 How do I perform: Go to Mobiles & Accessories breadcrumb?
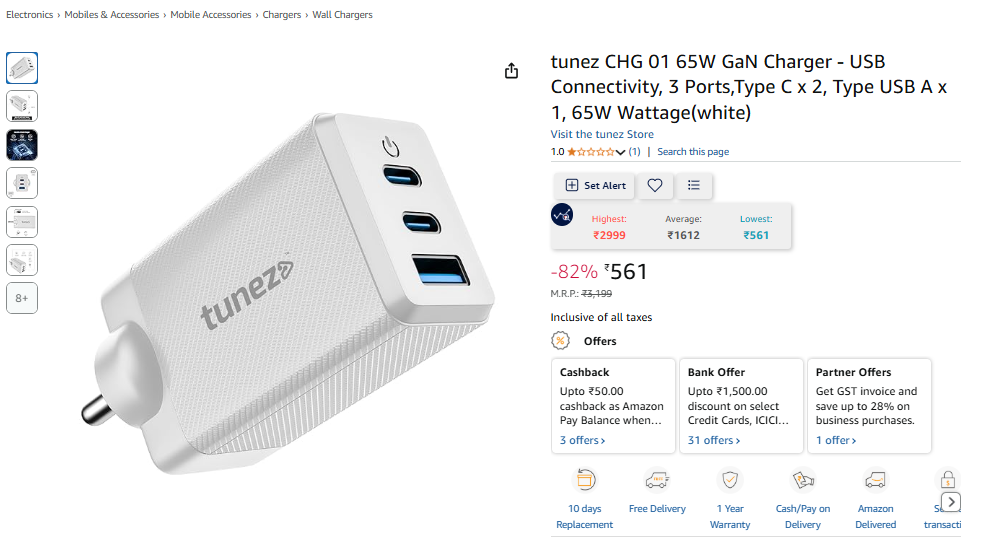pyautogui.click(x=111, y=14)
